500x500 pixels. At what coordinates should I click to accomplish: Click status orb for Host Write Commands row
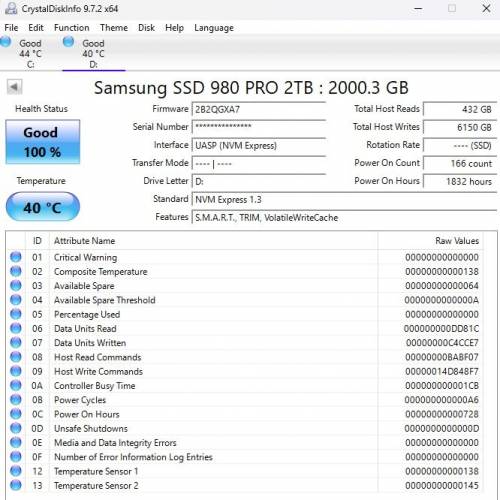tap(16, 371)
